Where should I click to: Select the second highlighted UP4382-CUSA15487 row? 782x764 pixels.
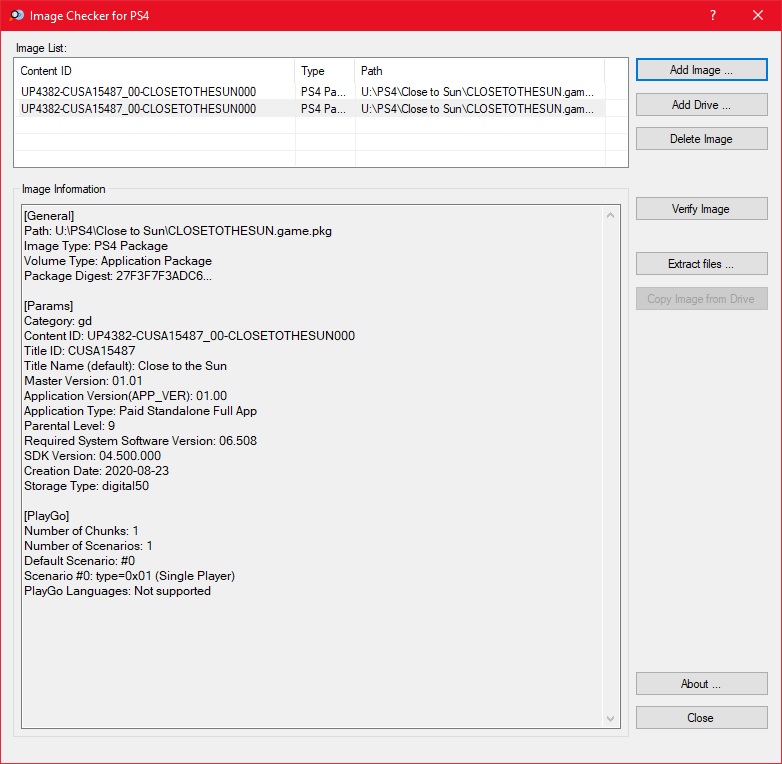(309, 109)
